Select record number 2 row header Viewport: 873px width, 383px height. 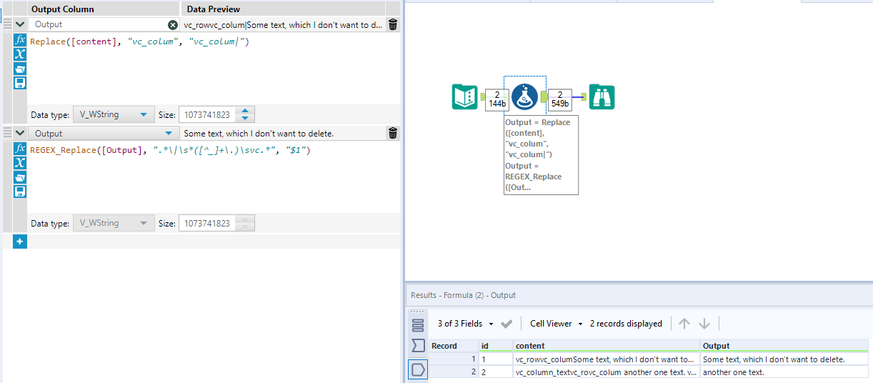454,371
